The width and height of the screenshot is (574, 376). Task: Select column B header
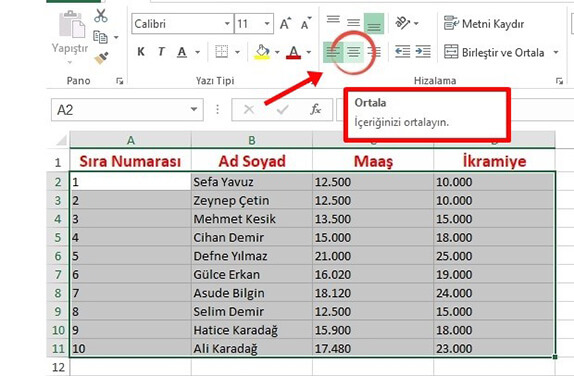251,139
